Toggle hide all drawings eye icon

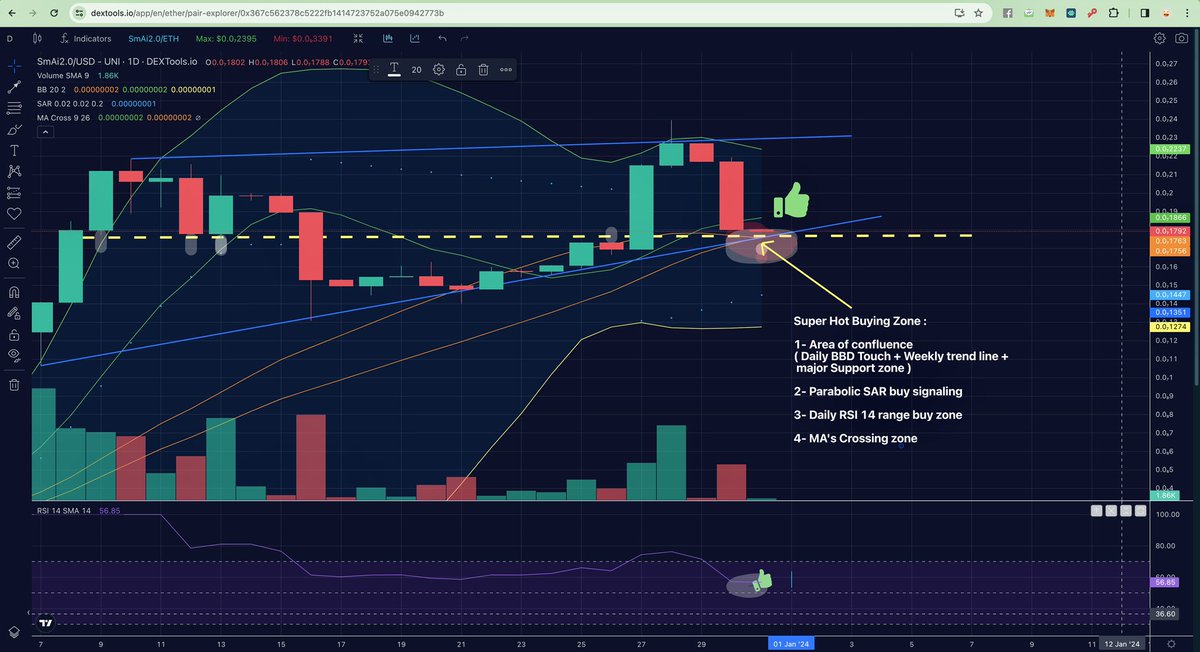click(14, 355)
